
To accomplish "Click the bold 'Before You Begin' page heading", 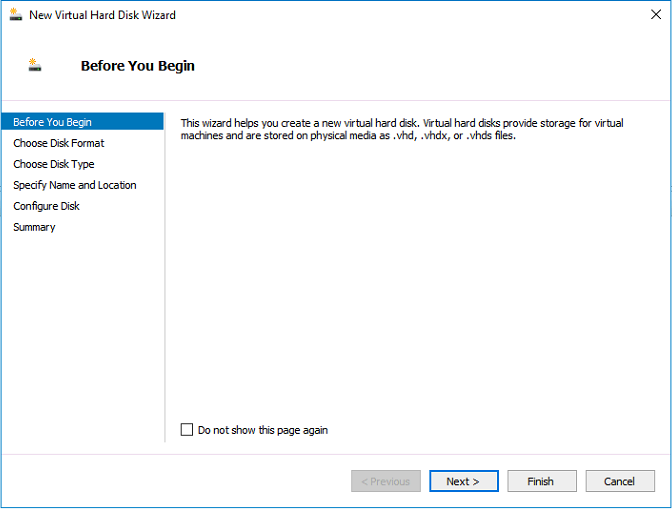I will click(138, 66).
